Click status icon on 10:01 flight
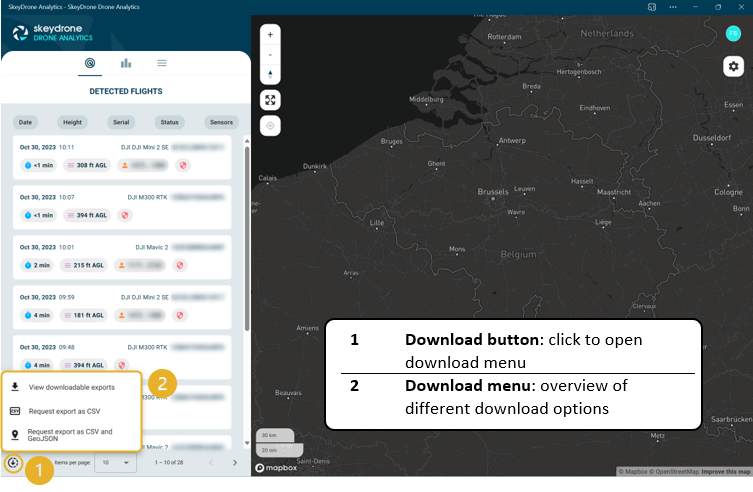Image resolution: width=753 pixels, height=492 pixels. point(180,265)
